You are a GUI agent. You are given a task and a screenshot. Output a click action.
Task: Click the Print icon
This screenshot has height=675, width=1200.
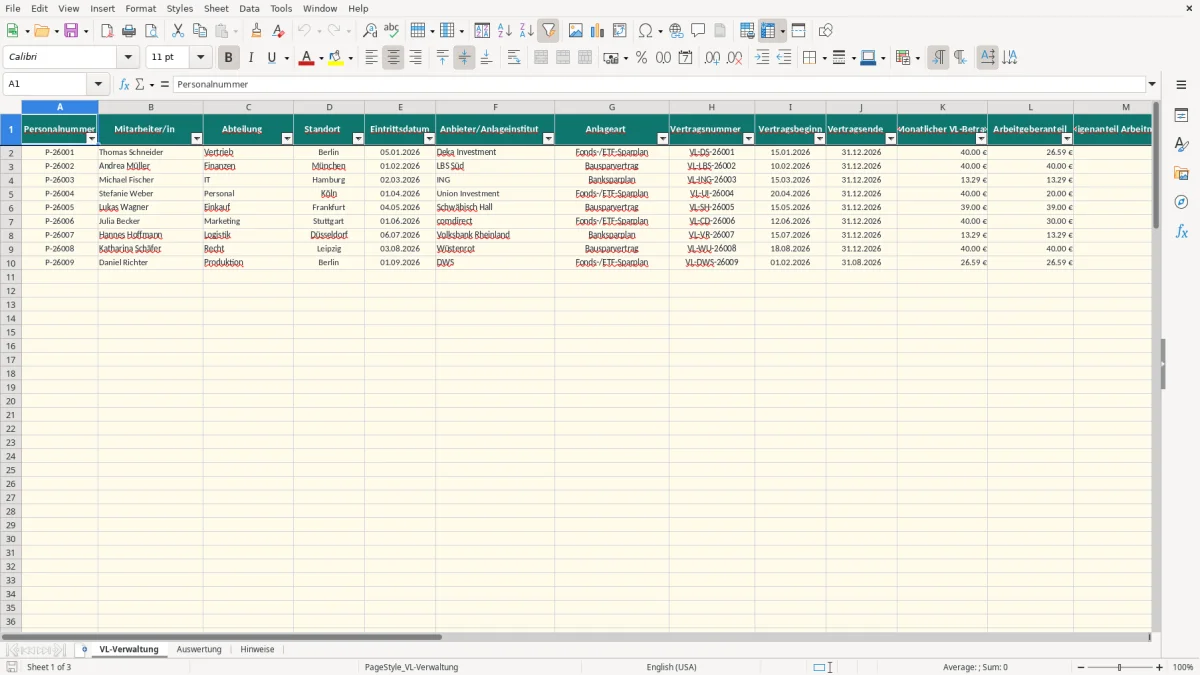129,31
